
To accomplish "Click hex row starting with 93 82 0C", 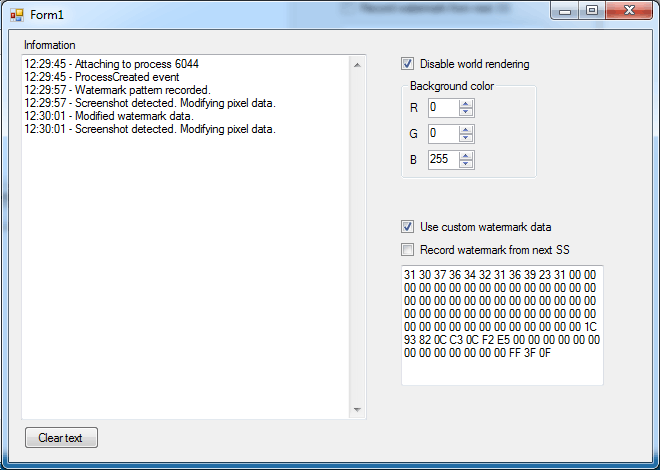I will coord(502,340).
